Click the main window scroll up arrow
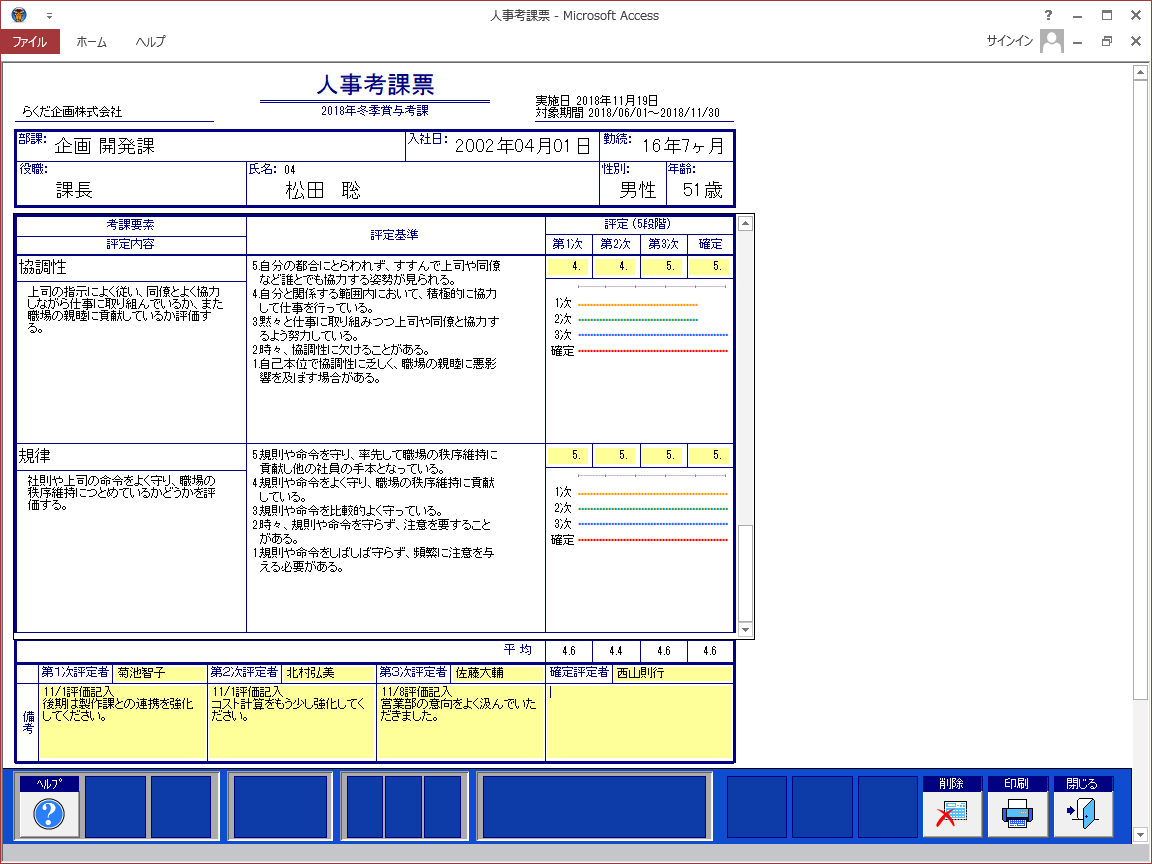 1140,72
